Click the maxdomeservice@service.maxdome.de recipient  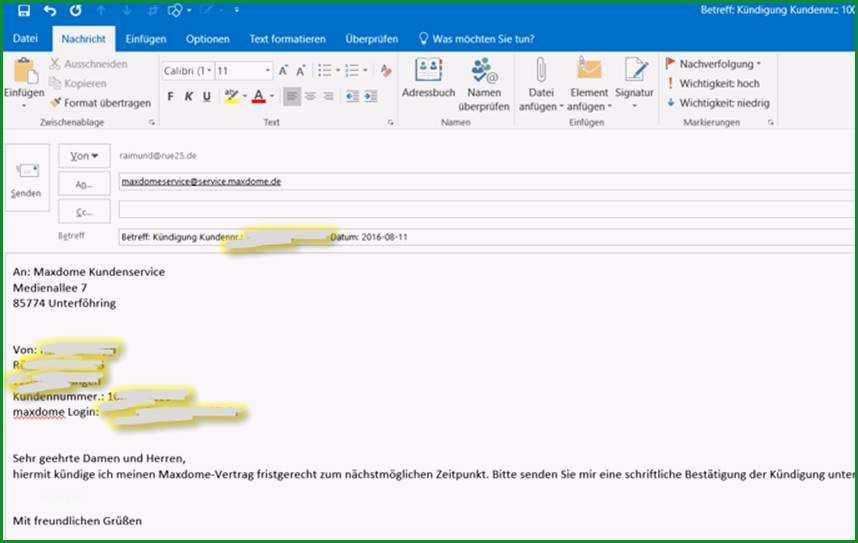(x=201, y=181)
